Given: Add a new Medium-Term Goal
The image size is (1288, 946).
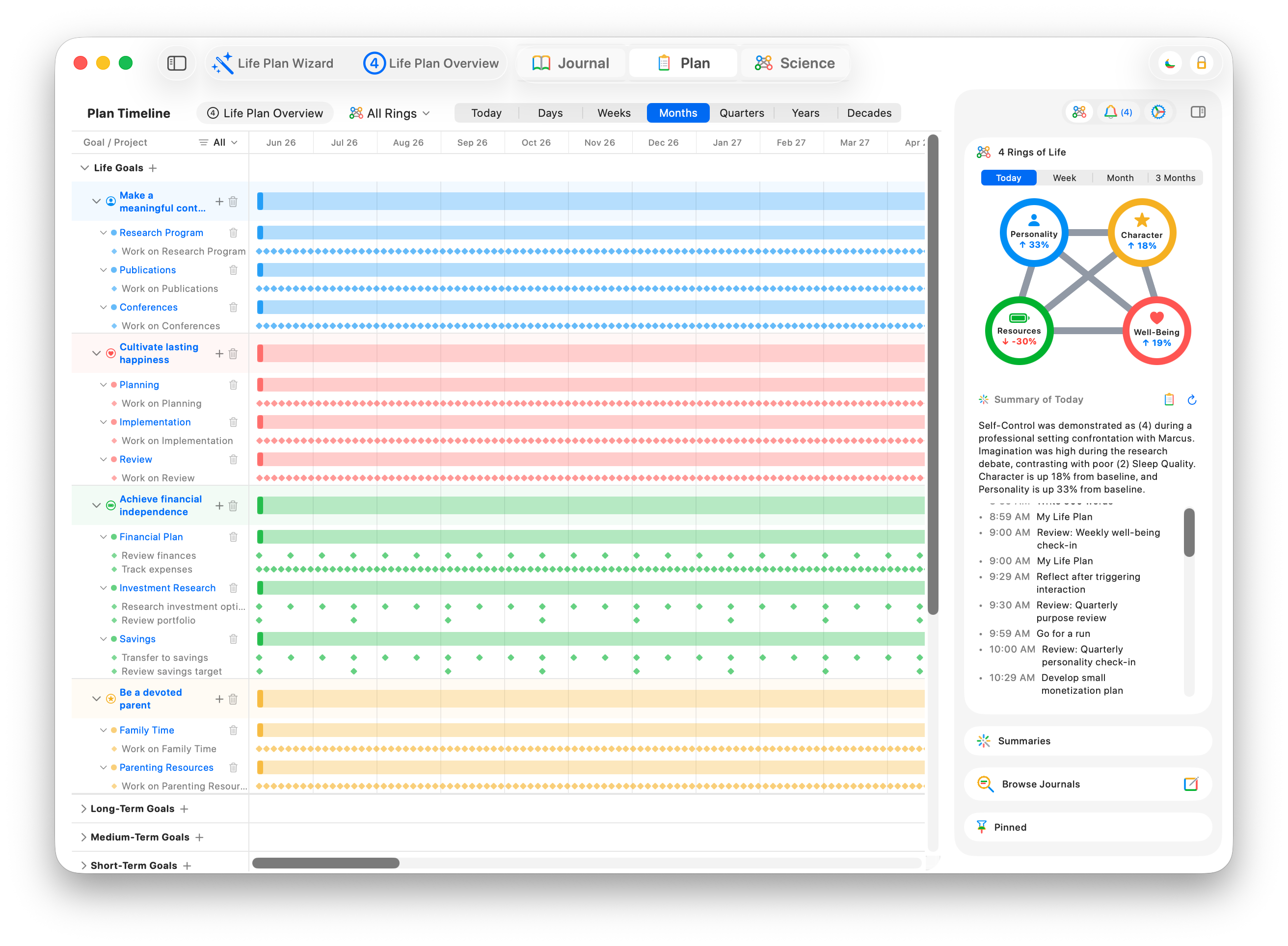Looking at the screenshot, I should click(199, 837).
